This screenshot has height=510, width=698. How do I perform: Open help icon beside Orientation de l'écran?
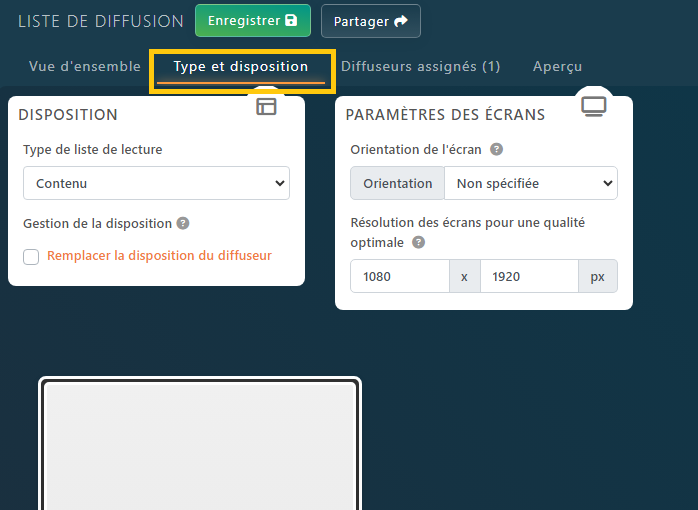(496, 150)
